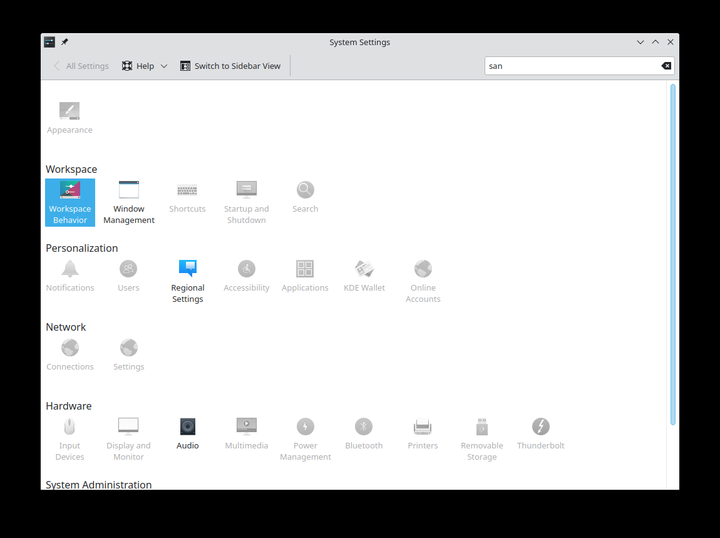Image resolution: width=720 pixels, height=538 pixels.
Task: Open Display and Monitor settings
Action: tap(129, 439)
